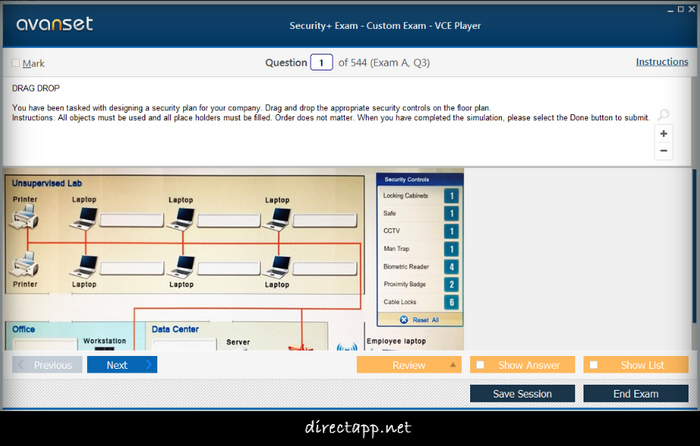This screenshot has width=700, height=446.
Task: Expand the Review dropdown menu
Action: [454, 365]
